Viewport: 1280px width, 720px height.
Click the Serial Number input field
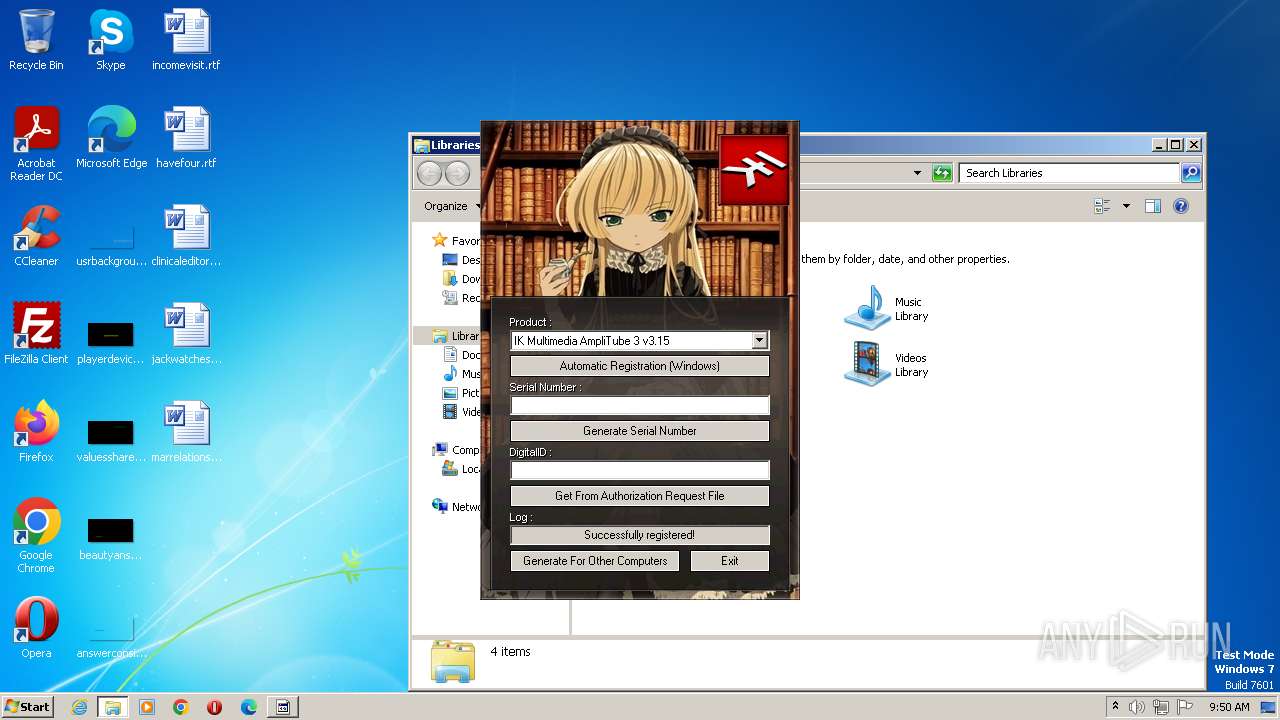tap(640, 405)
